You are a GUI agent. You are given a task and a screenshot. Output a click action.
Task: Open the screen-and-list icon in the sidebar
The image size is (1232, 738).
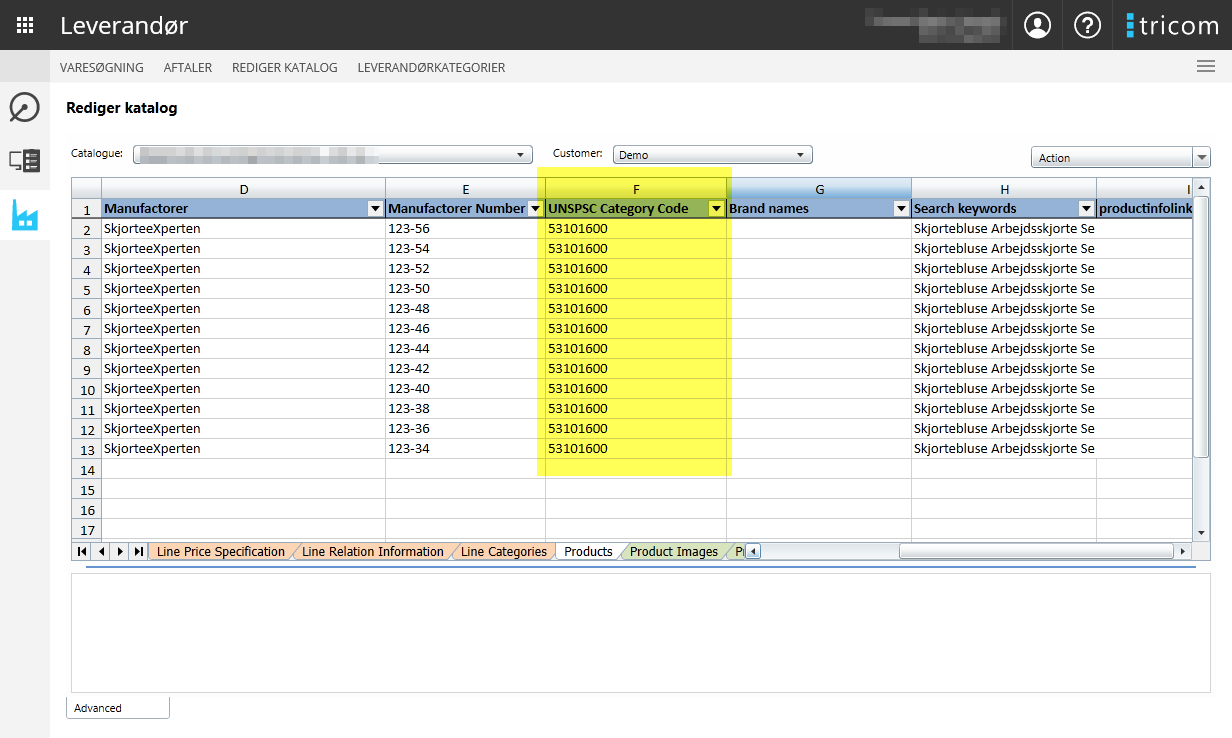tap(24, 160)
